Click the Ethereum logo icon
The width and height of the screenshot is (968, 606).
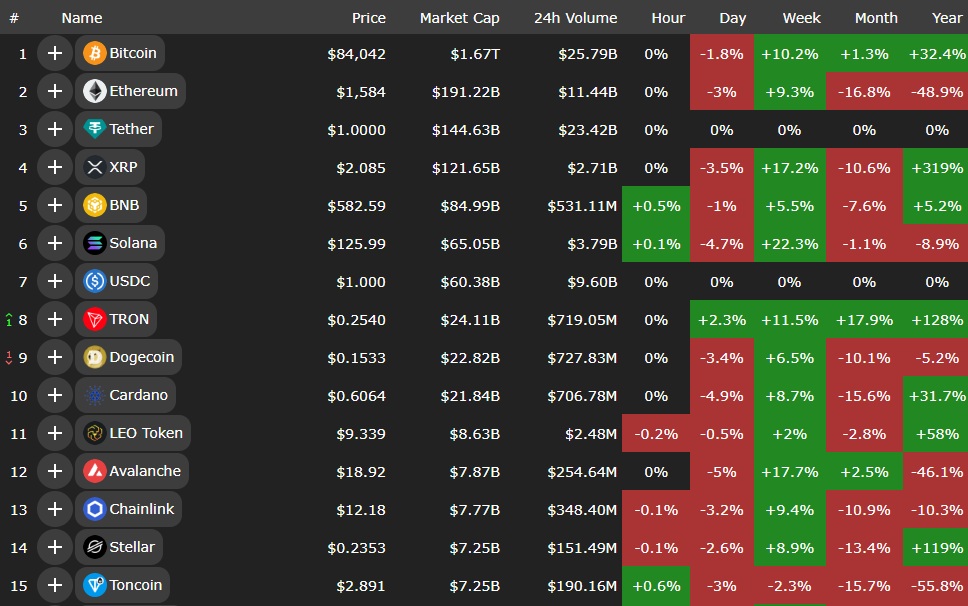tap(95, 91)
